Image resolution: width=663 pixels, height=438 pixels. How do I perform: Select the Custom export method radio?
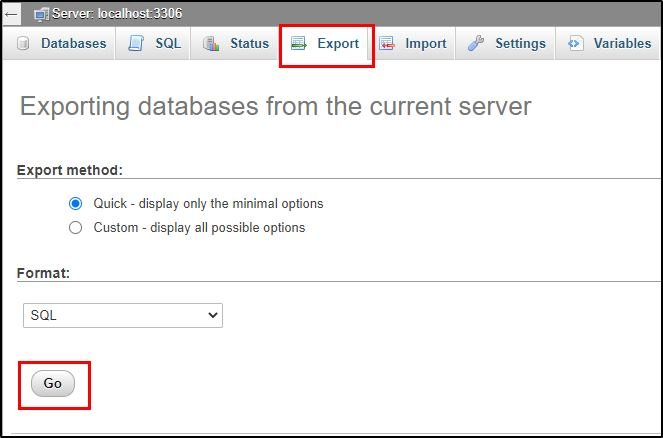[x=75, y=228]
